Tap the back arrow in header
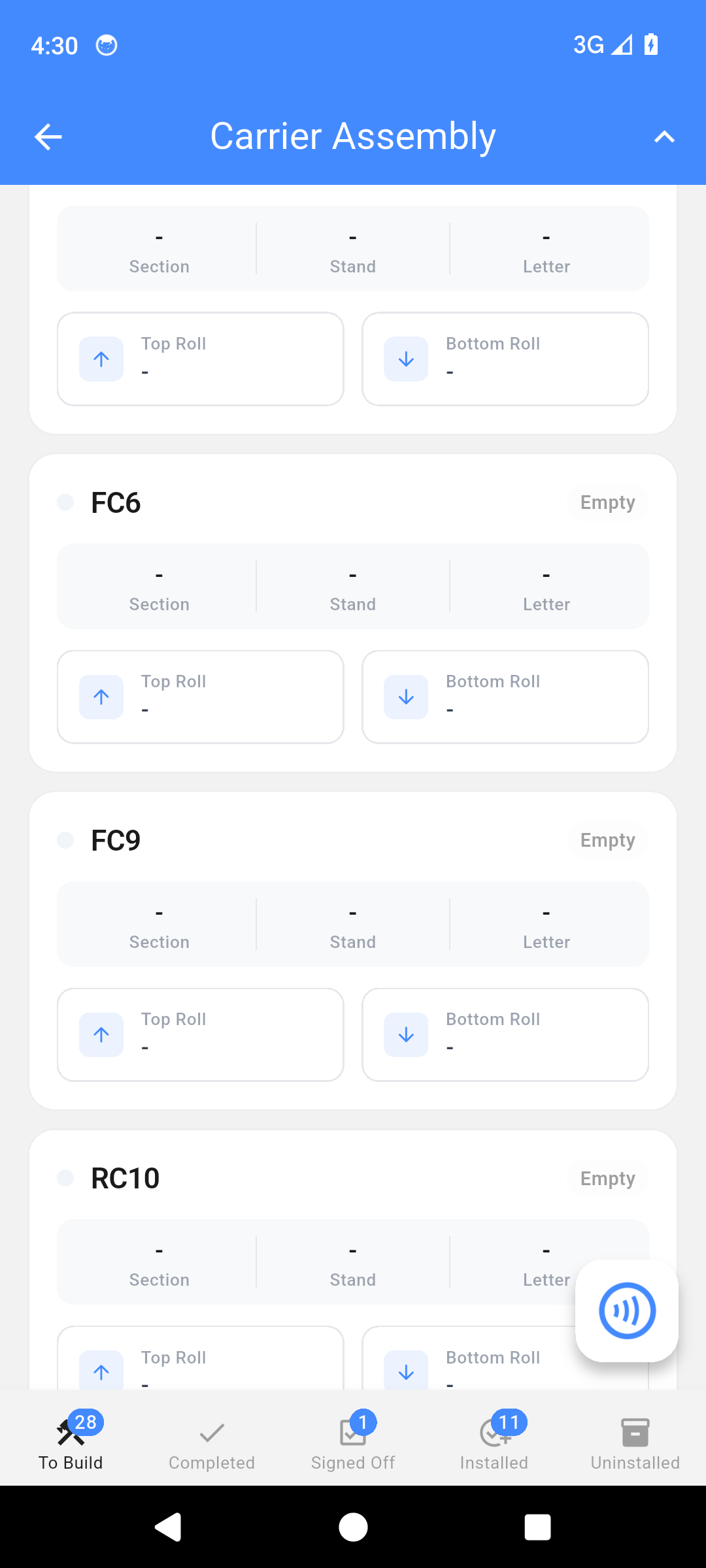Viewport: 706px width, 1568px height. click(48, 137)
